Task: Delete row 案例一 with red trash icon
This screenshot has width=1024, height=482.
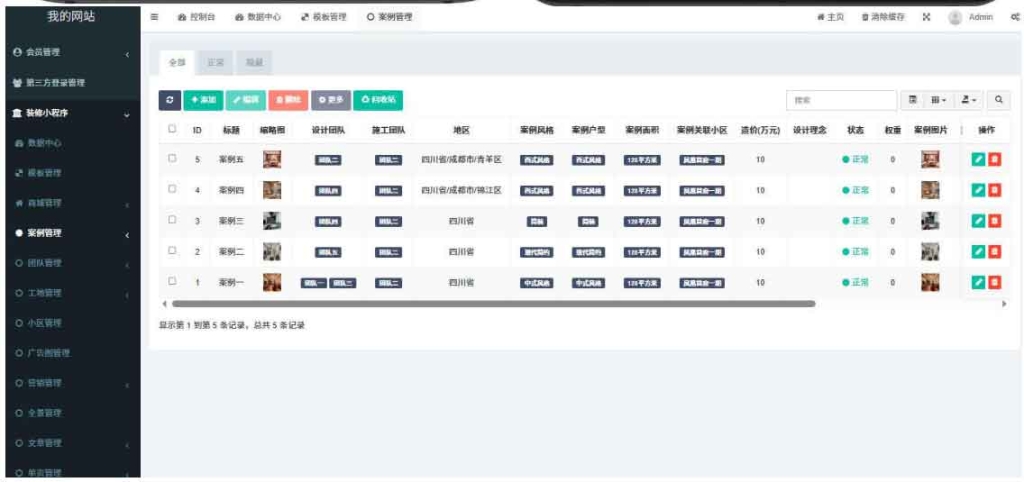Action: pyautogui.click(x=994, y=282)
